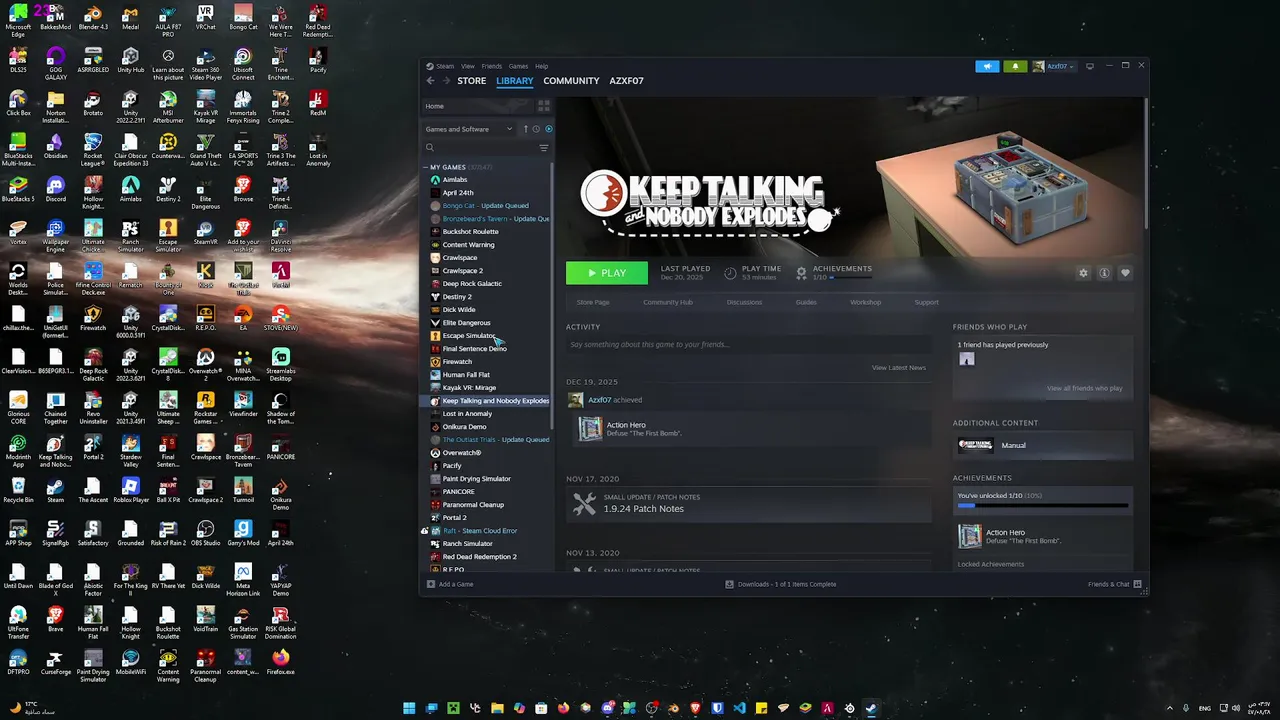The height and width of the screenshot is (720, 1280).
Task: Open Steam notifications bell
Action: pos(1015,66)
